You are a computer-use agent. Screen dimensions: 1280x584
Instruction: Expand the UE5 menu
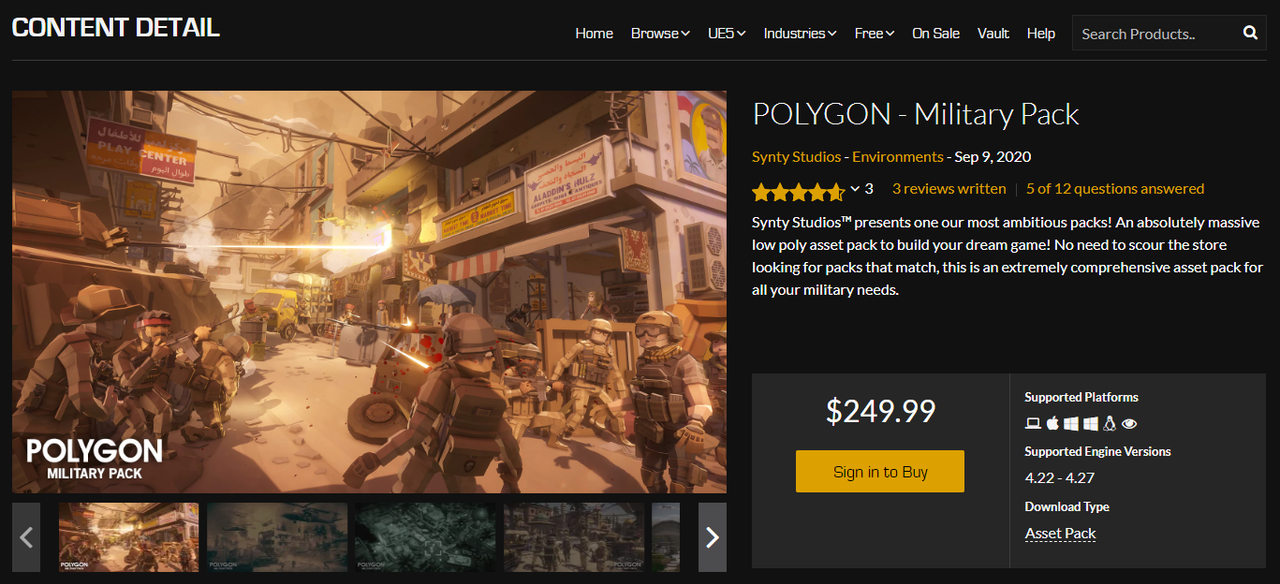(727, 33)
